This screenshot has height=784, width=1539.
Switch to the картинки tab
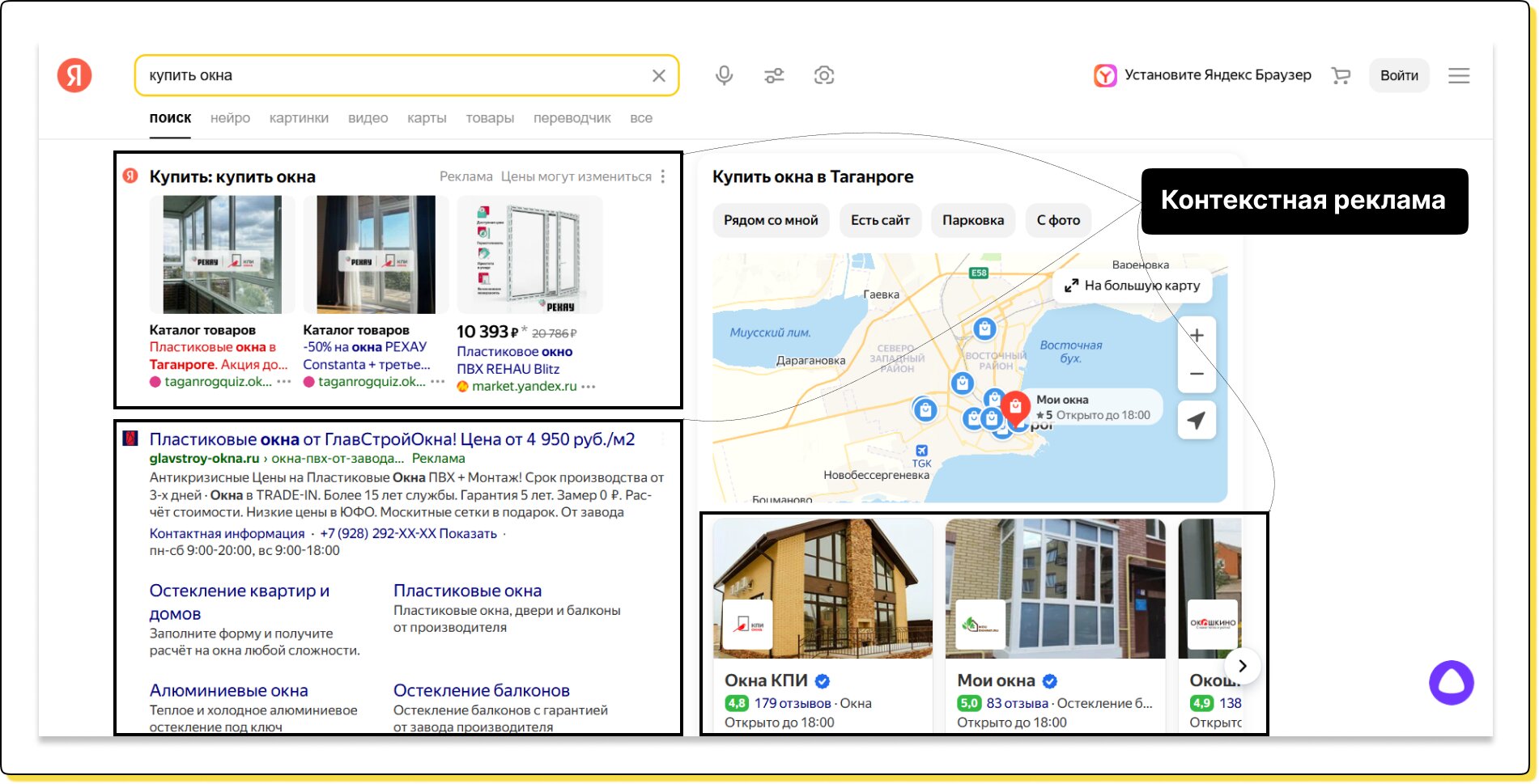tap(299, 118)
